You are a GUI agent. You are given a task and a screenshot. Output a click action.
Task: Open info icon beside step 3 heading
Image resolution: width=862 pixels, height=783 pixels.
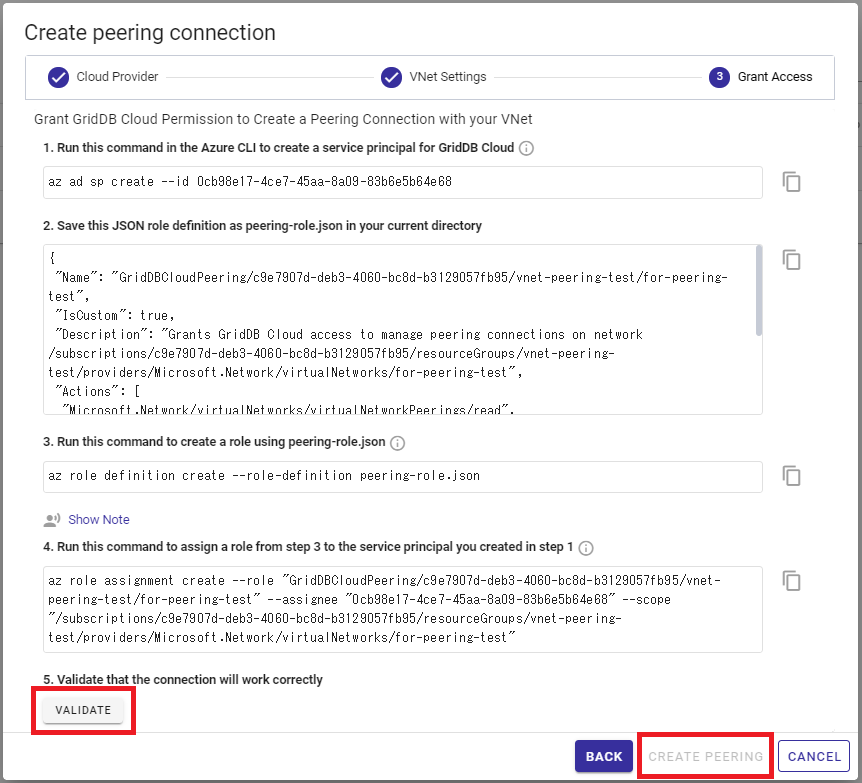(397, 443)
